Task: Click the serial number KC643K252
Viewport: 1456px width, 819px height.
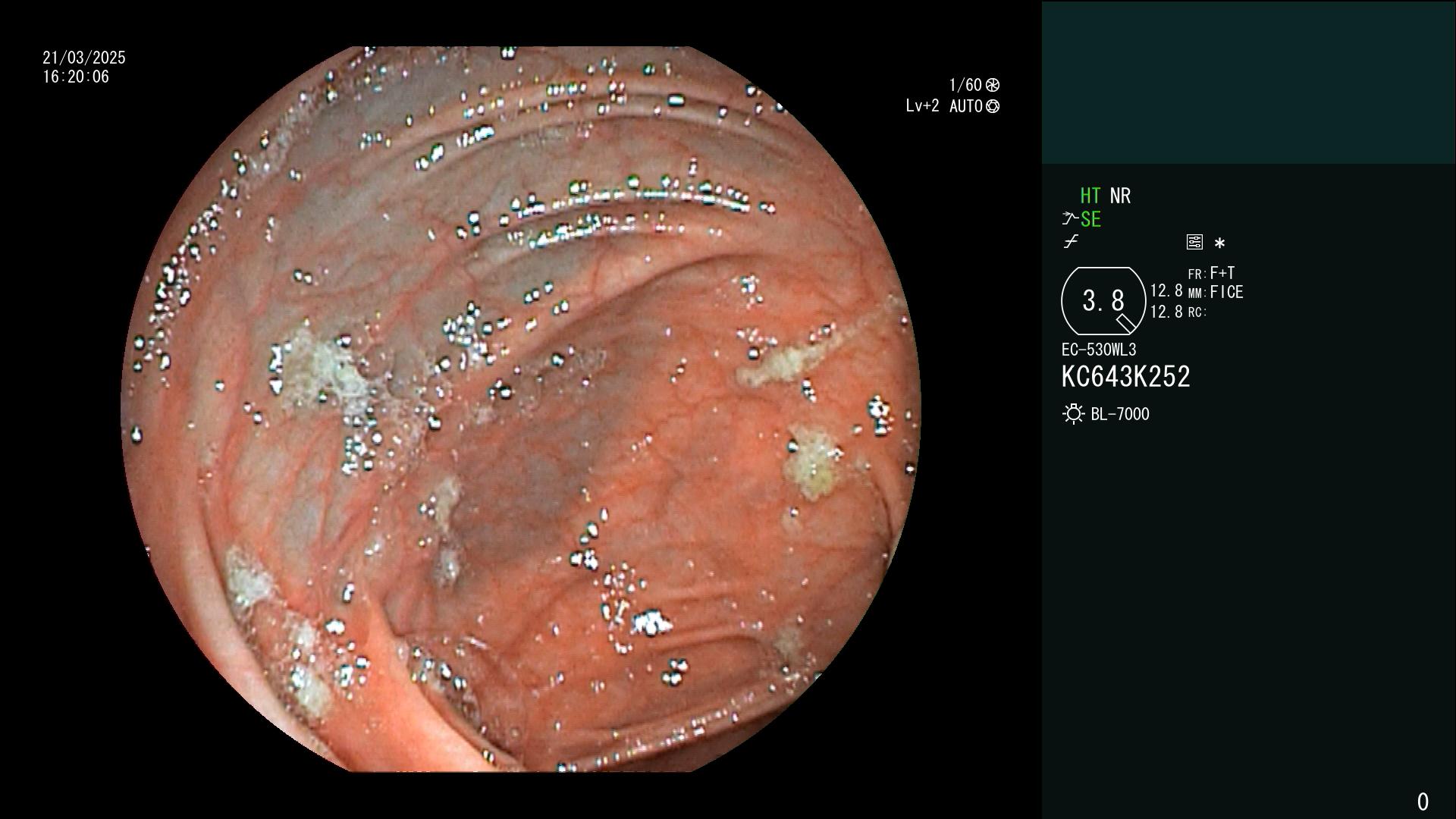Action: tap(1125, 377)
